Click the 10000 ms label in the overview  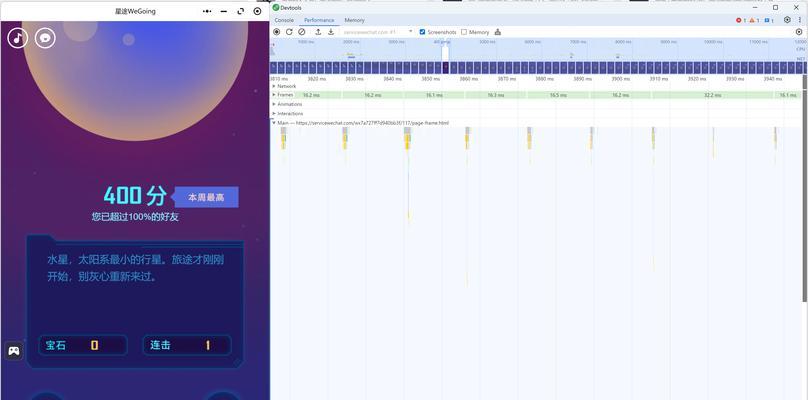pyautogui.click(x=713, y=41)
